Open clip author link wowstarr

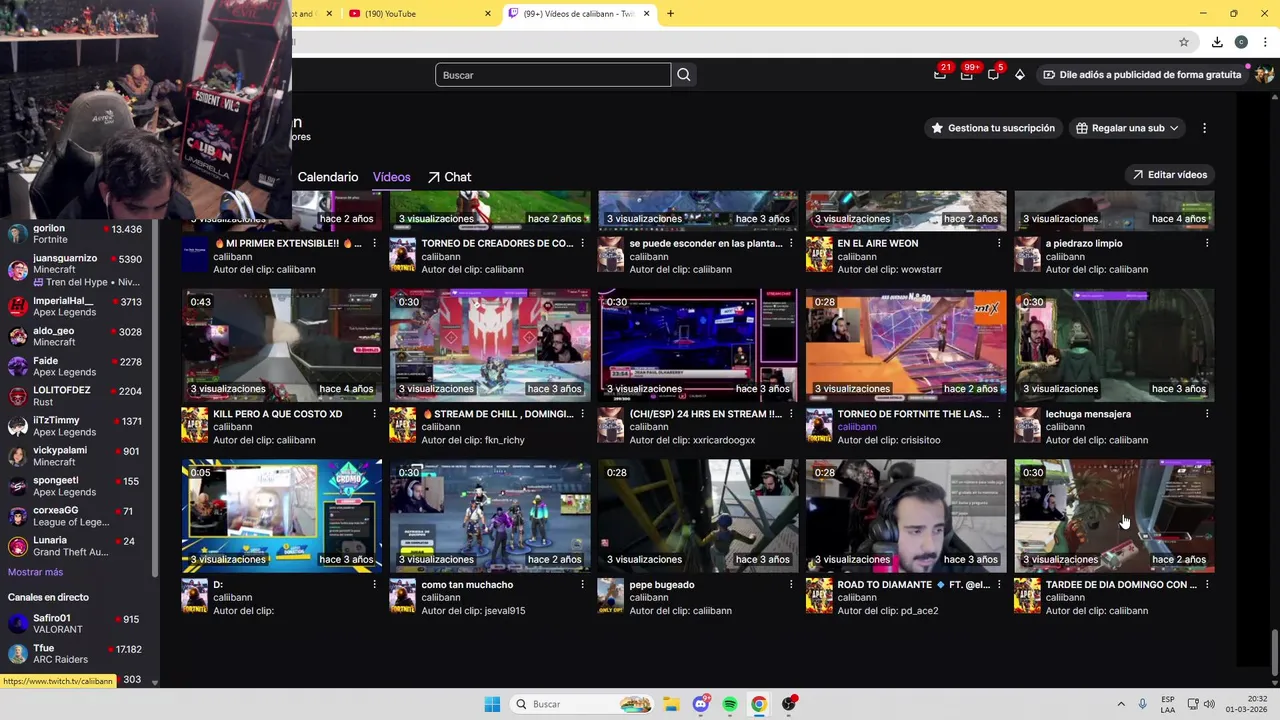click(918, 269)
